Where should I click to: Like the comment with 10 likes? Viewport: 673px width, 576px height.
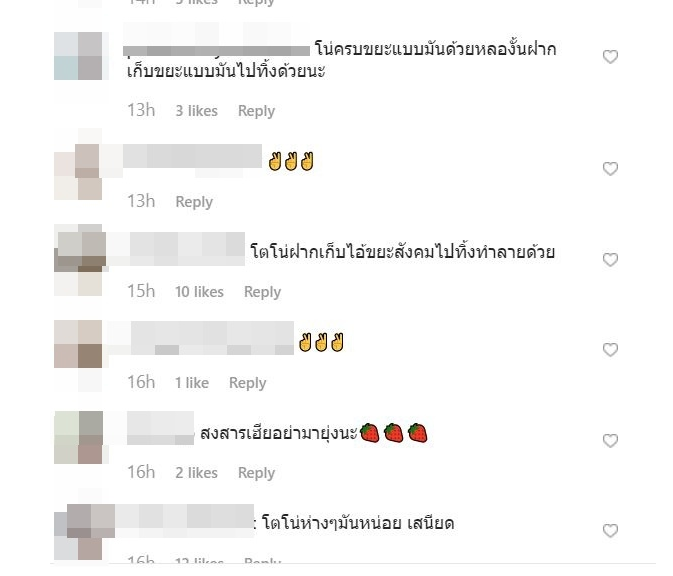click(610, 260)
